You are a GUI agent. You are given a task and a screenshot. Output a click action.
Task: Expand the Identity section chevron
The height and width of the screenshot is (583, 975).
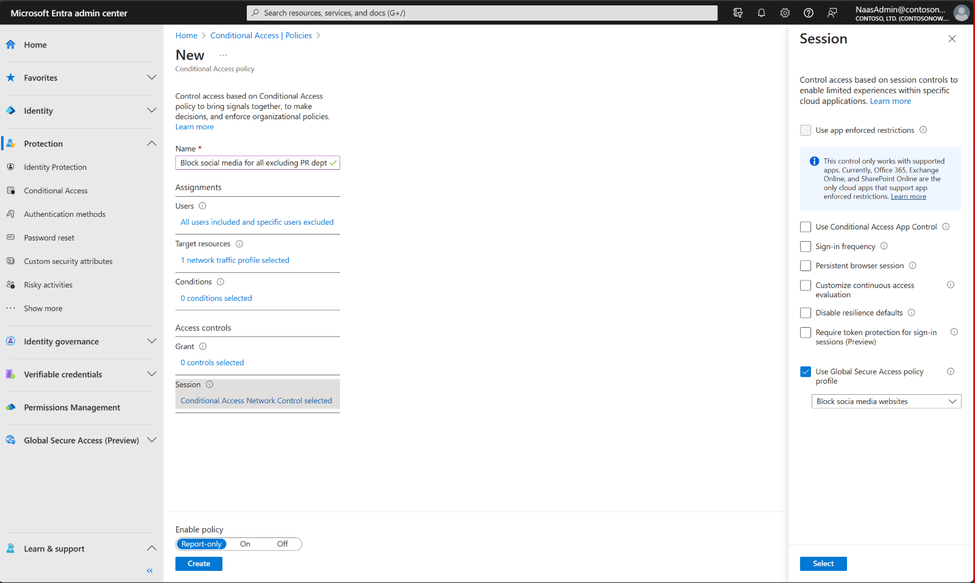point(151,111)
